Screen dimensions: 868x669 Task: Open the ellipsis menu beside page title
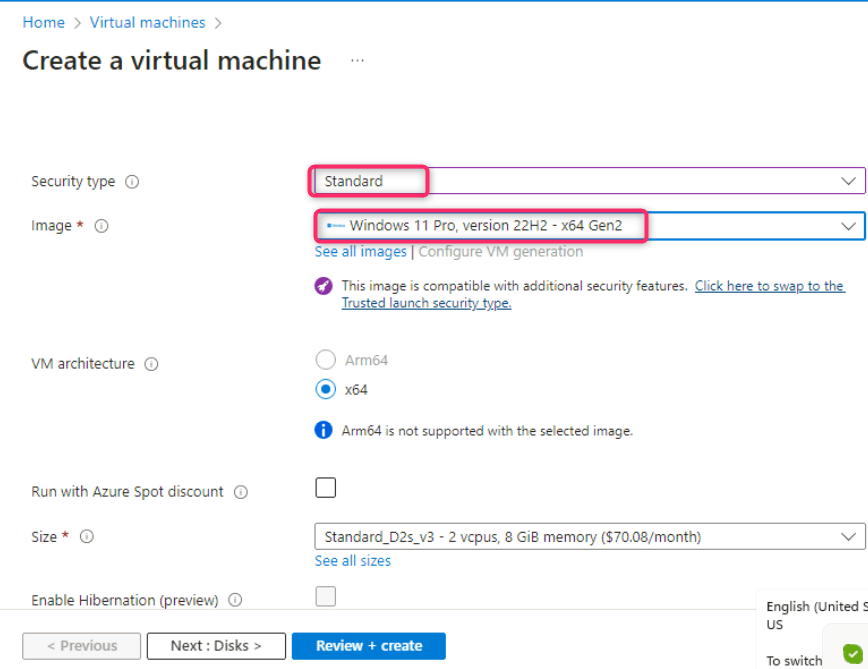tap(357, 61)
